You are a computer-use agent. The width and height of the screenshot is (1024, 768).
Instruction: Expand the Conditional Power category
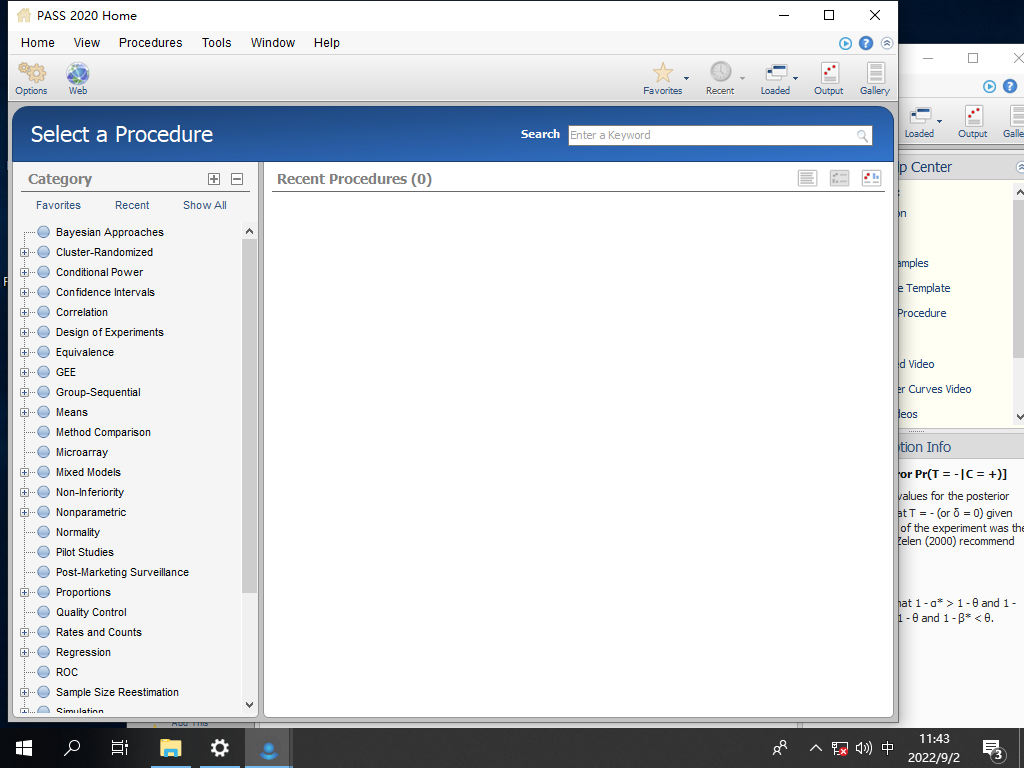[24, 272]
